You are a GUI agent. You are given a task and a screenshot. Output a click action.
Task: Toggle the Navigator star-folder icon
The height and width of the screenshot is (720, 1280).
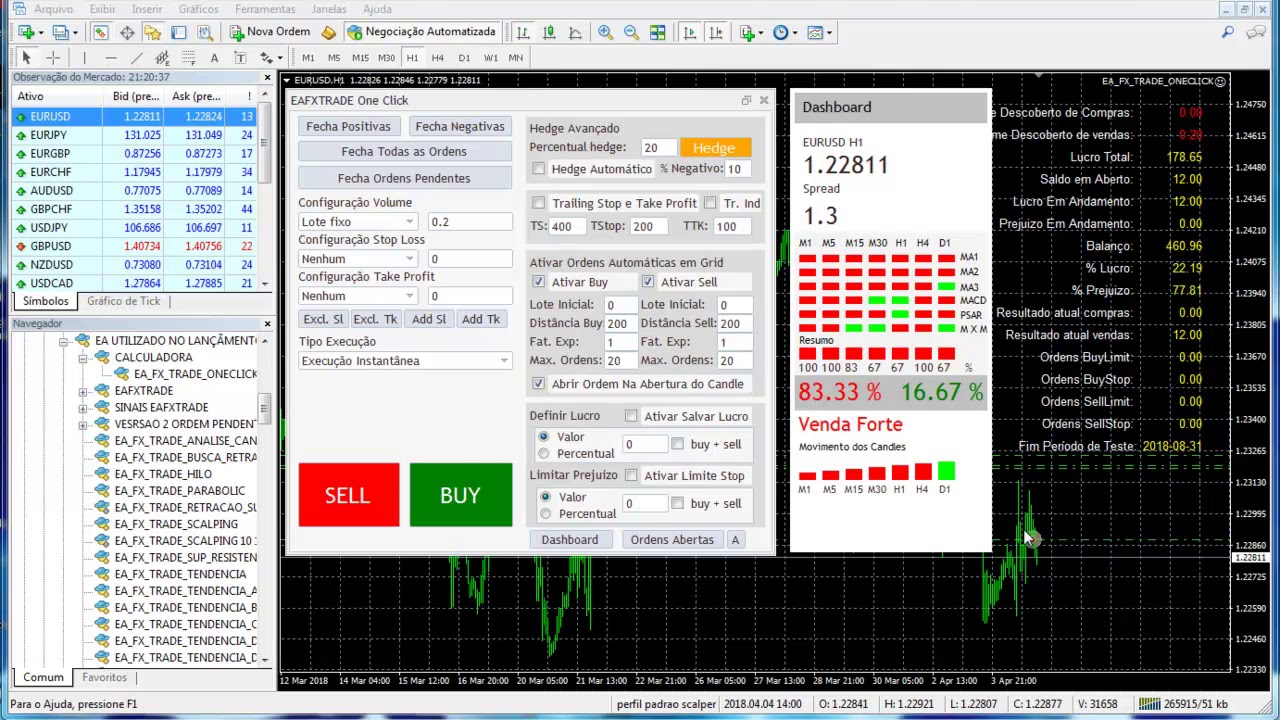152,32
